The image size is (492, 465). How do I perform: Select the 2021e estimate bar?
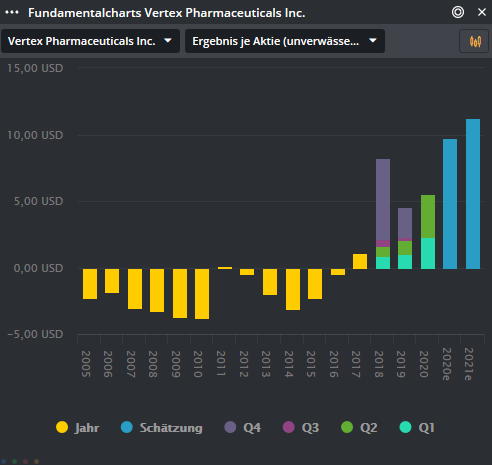coord(473,194)
